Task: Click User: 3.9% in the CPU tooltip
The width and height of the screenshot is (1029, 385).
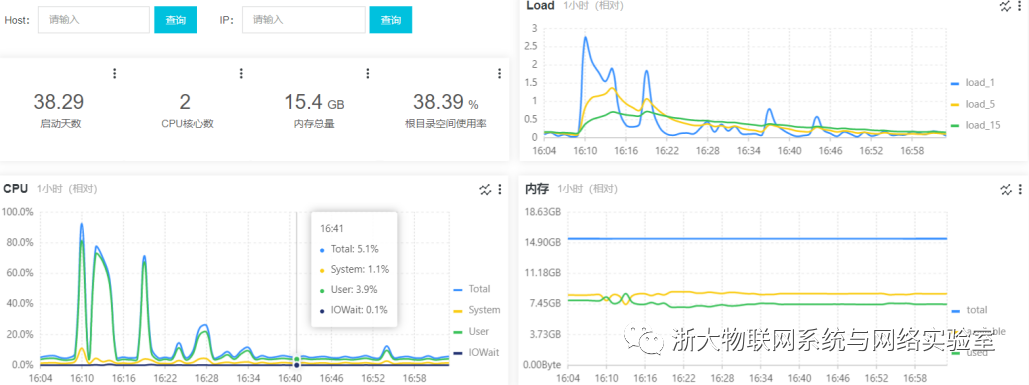Action: point(354,289)
